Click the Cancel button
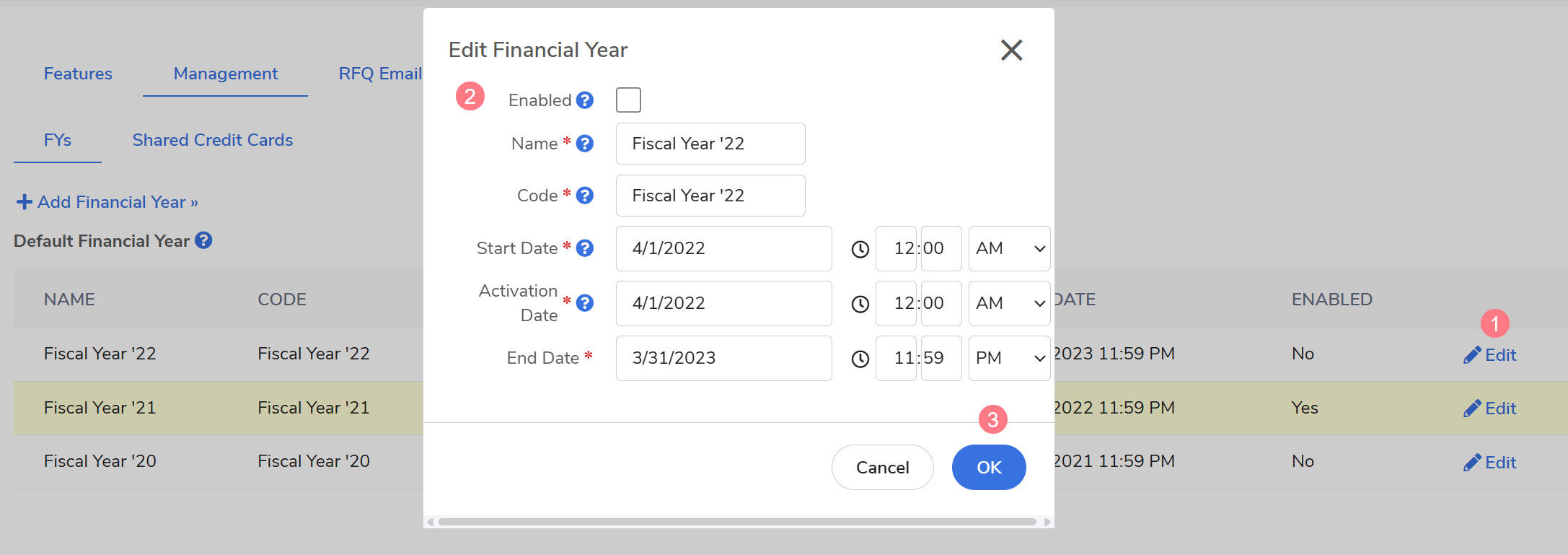Image resolution: width=1568 pixels, height=555 pixels. (882, 468)
